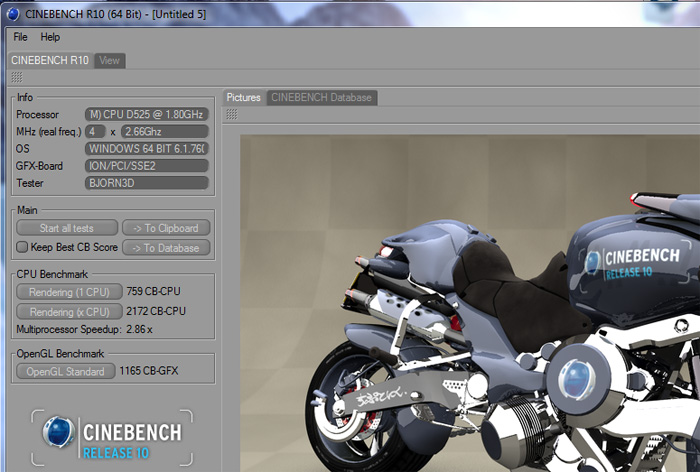Start all tests button
This screenshot has width=700, height=472.
coord(67,228)
